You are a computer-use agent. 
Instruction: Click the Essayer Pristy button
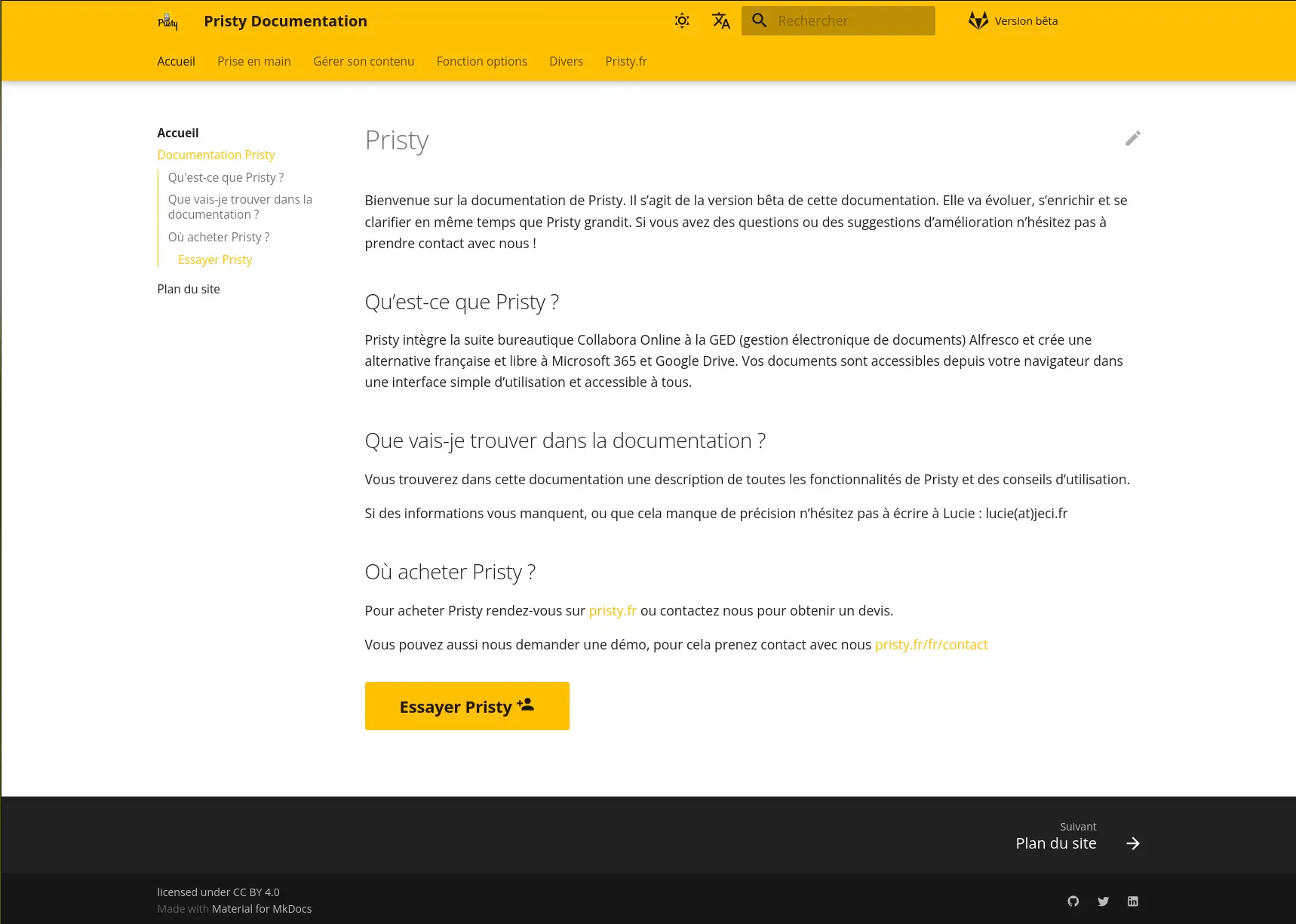(x=467, y=706)
